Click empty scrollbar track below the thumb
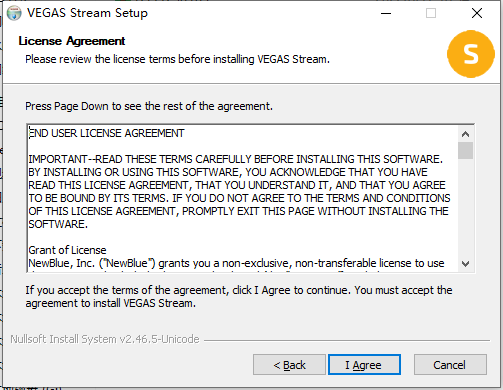Screen dimensions: 503x390 (465, 207)
